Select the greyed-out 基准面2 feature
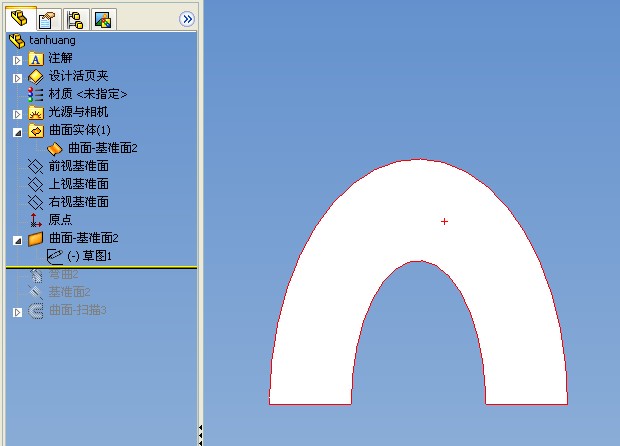The height and width of the screenshot is (446, 620). coord(69,292)
